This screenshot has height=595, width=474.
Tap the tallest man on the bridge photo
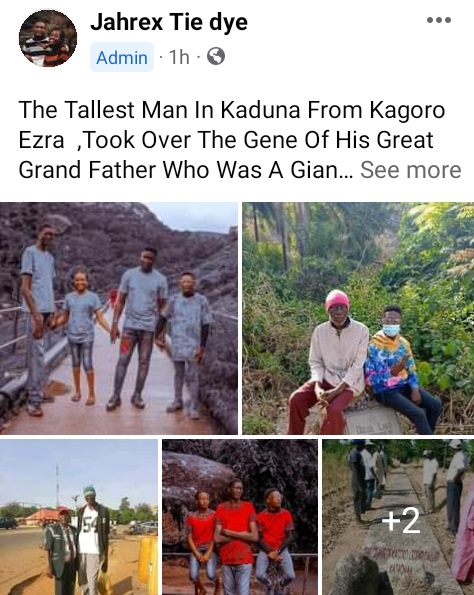pyautogui.click(x=38, y=319)
